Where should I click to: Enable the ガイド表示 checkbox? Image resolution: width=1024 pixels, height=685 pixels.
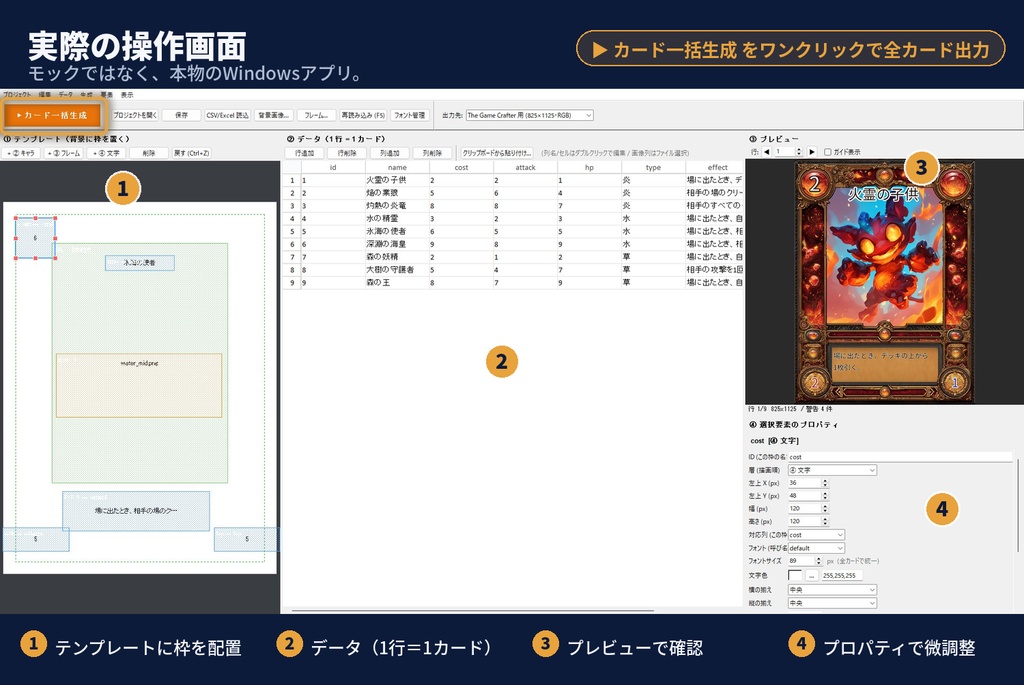(x=827, y=151)
